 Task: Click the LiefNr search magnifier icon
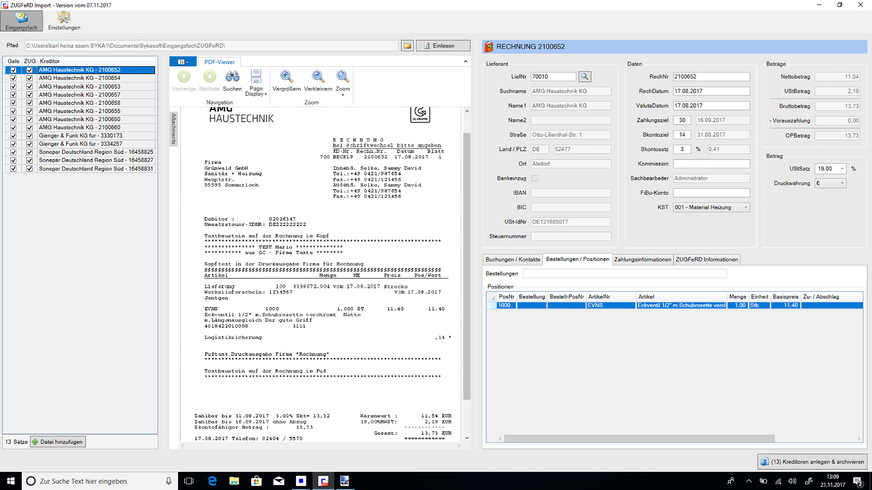585,76
